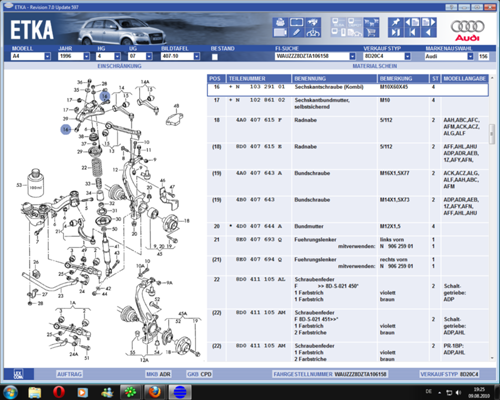The image size is (500, 400).
Task: Click the hierarchy network icon in toolbar
Action: pos(312,32)
